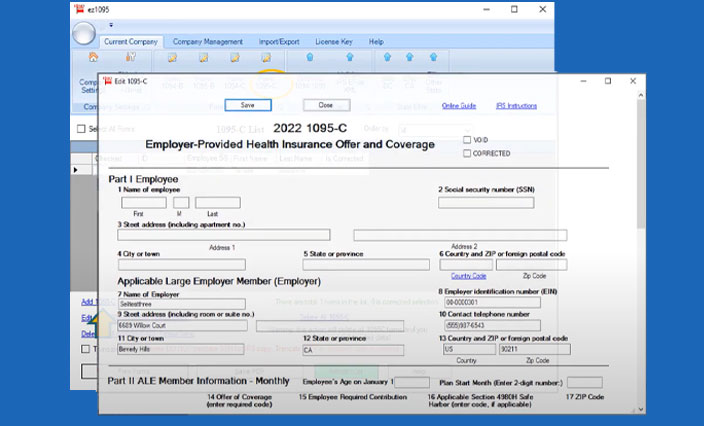Click the Edit 1095-C scrollbar up arrow
Image resolution: width=704 pixels, height=426 pixels.
pos(641,95)
